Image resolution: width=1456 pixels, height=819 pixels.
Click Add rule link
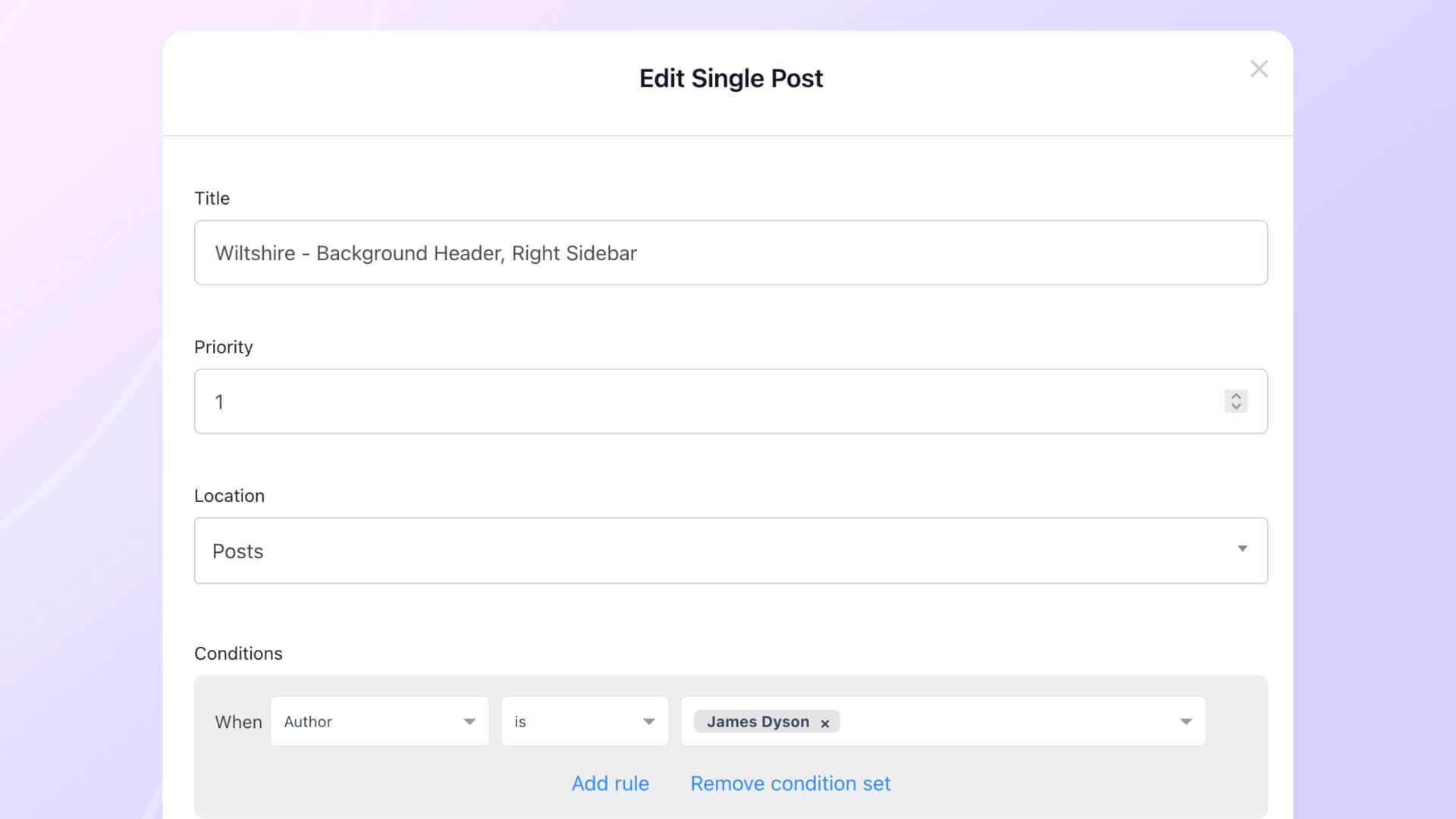[x=610, y=783]
